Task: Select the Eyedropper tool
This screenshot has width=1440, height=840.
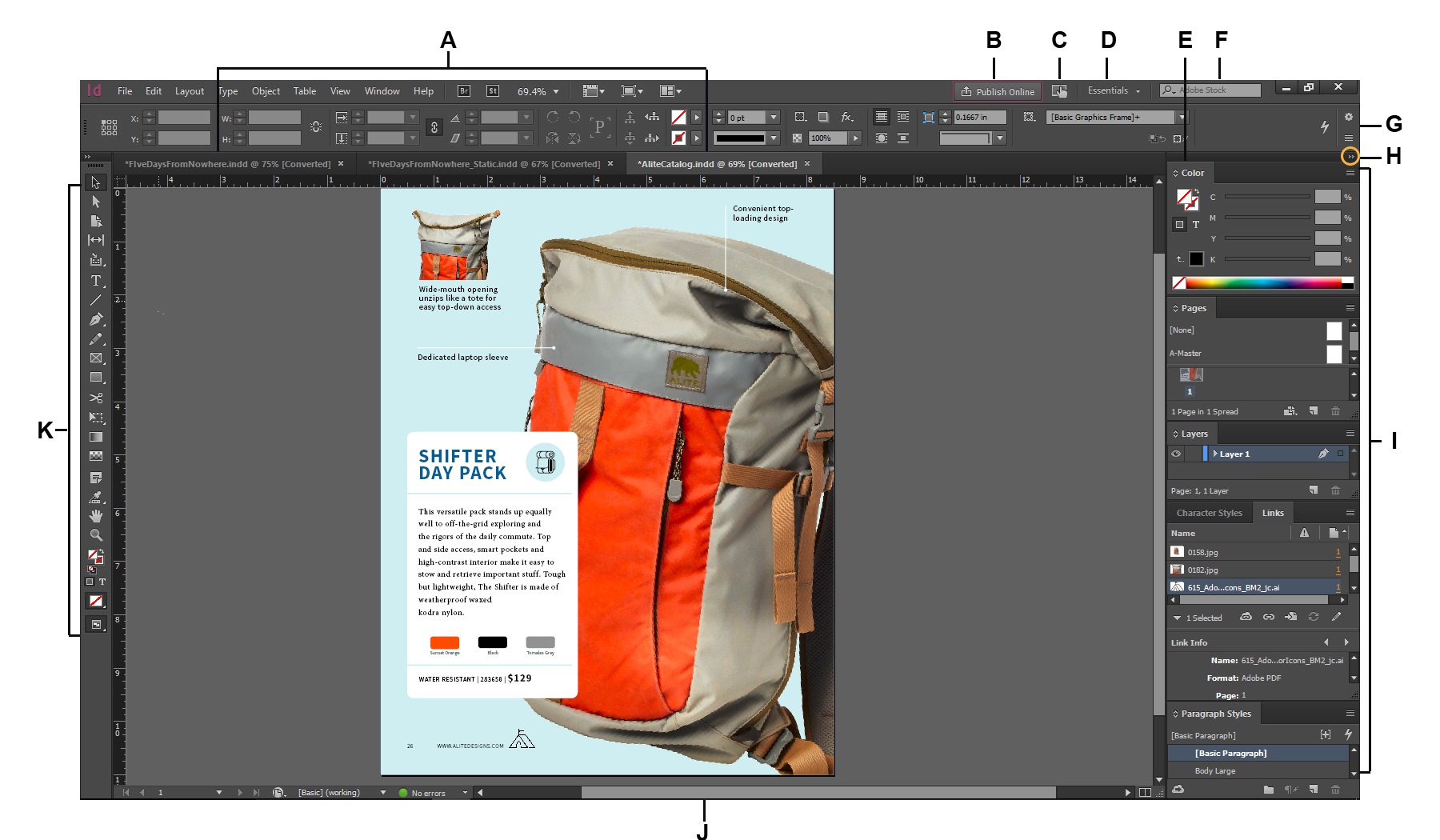Action: point(96,497)
